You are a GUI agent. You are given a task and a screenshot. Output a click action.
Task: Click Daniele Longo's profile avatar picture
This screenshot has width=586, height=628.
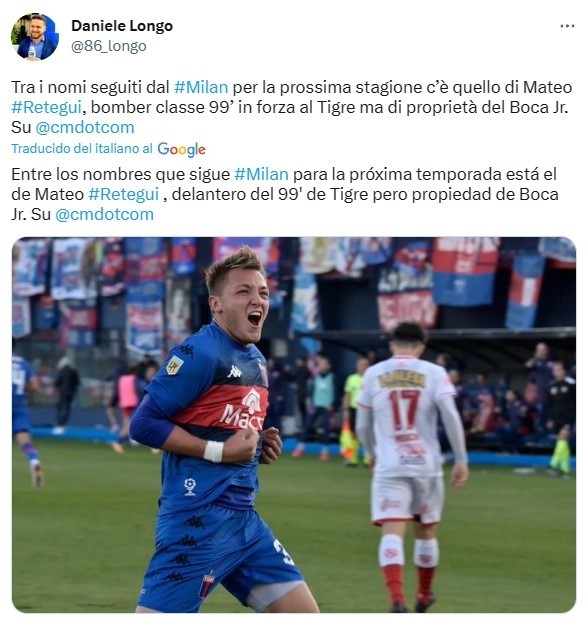pos(35,36)
